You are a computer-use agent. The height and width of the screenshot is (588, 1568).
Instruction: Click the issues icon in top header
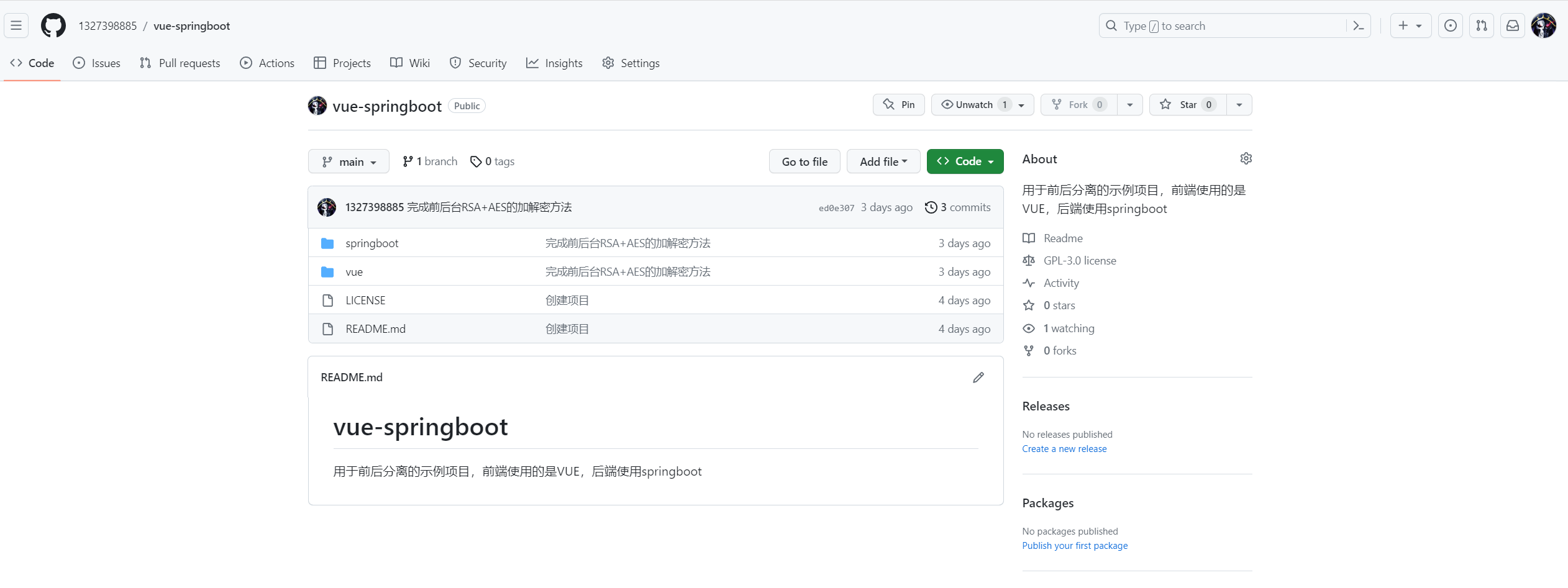(1450, 25)
